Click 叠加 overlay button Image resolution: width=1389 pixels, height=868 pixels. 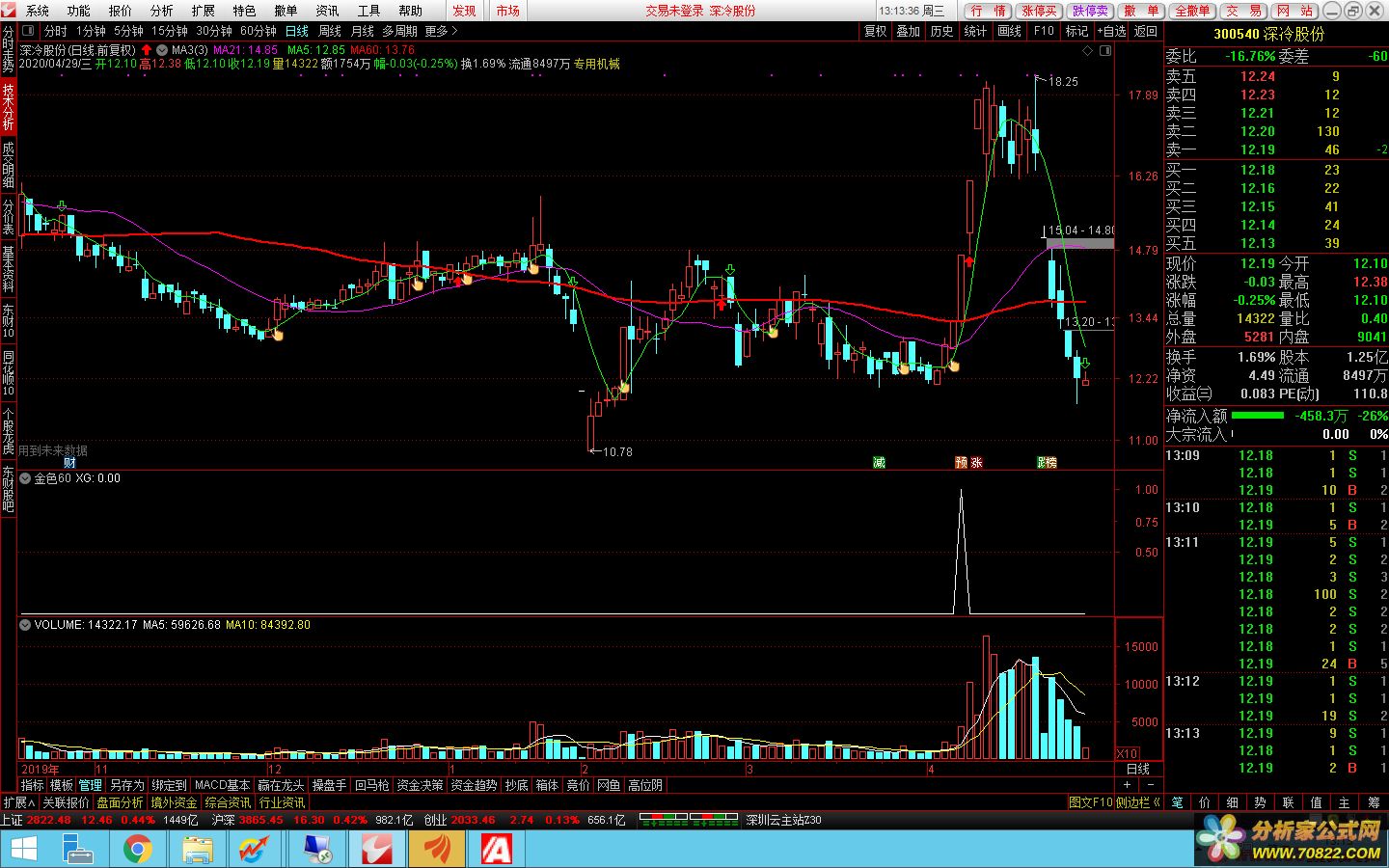tap(908, 31)
